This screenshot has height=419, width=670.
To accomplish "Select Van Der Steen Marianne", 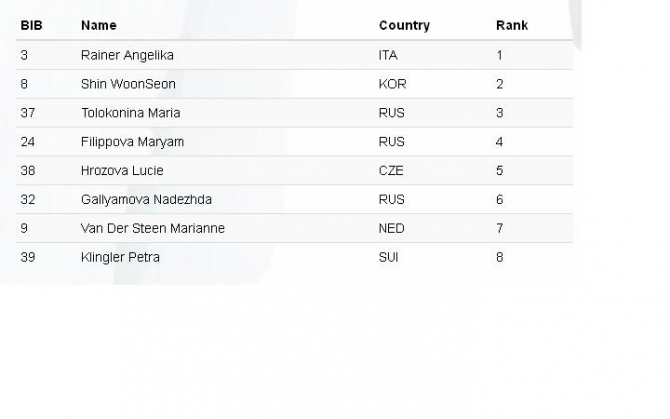I will tap(152, 228).
